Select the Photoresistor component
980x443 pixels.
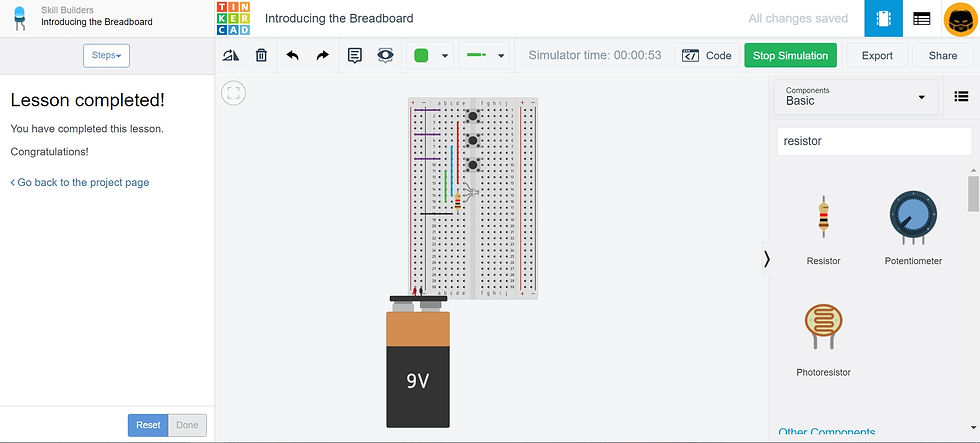click(823, 340)
